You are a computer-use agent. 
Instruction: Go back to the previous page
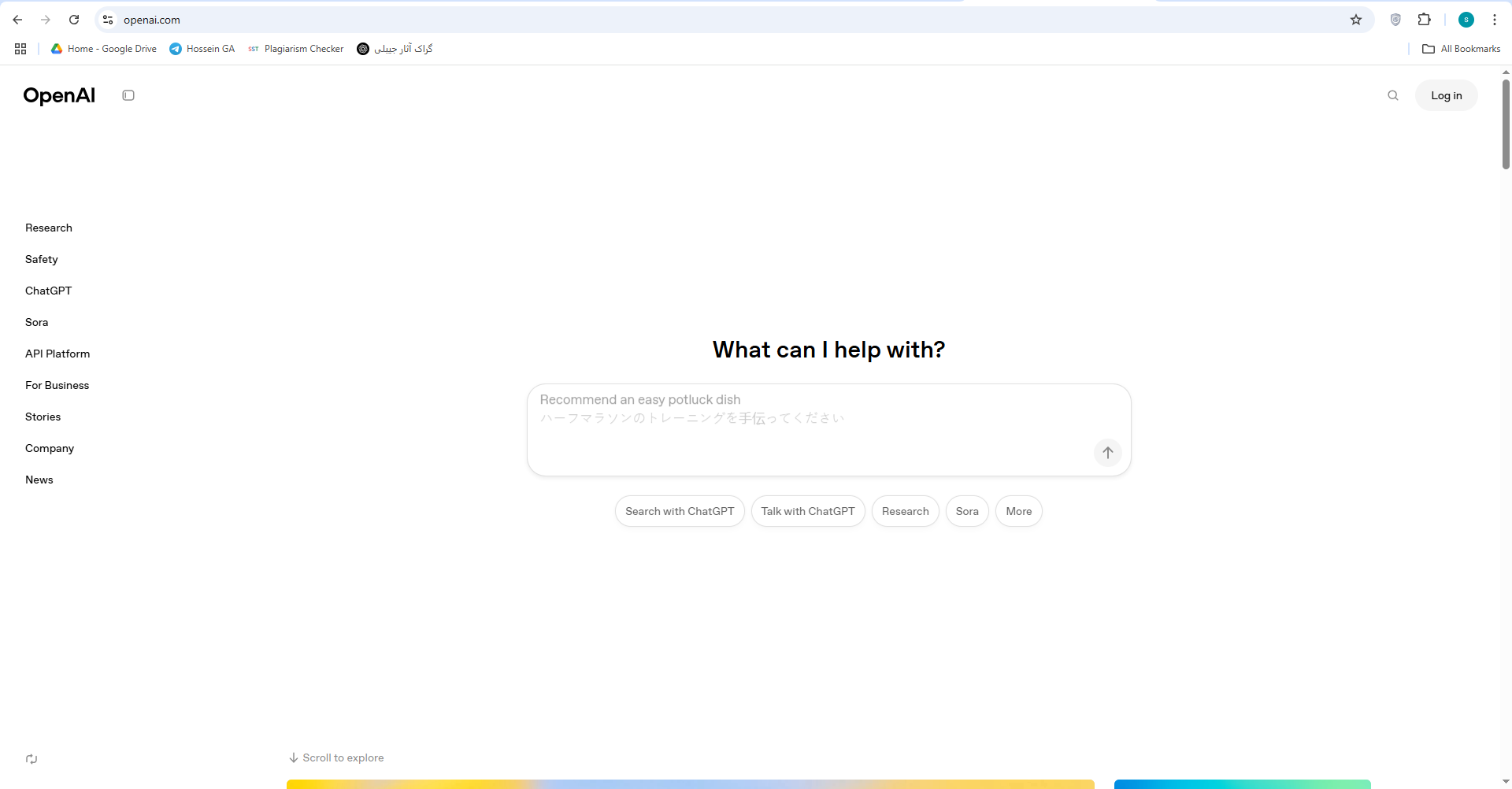pos(17,20)
